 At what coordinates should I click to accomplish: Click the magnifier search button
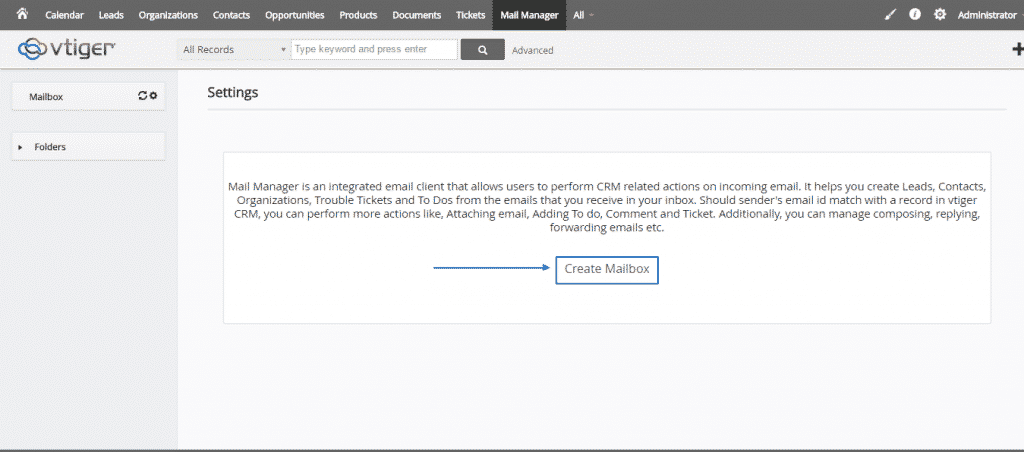pos(483,50)
